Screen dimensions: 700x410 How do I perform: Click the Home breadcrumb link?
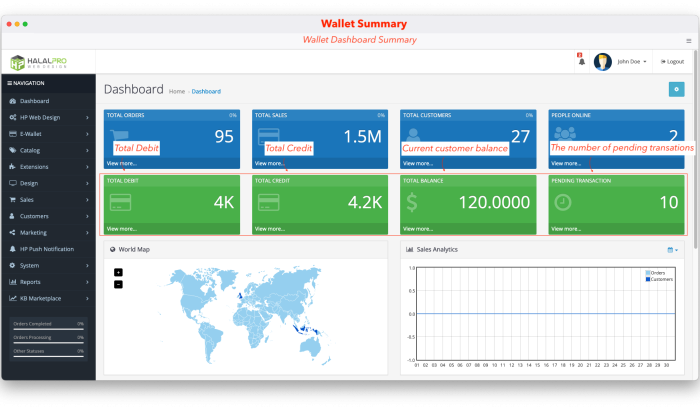(x=177, y=91)
